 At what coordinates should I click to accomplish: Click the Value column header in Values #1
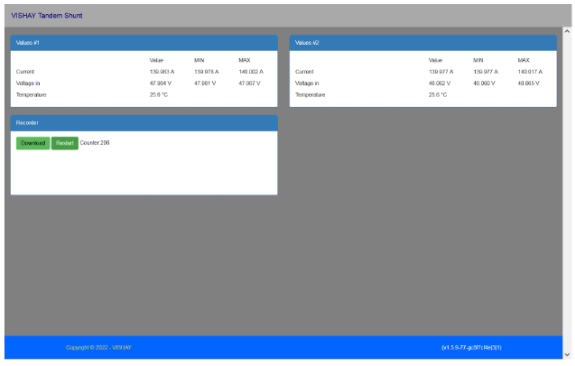coord(156,60)
